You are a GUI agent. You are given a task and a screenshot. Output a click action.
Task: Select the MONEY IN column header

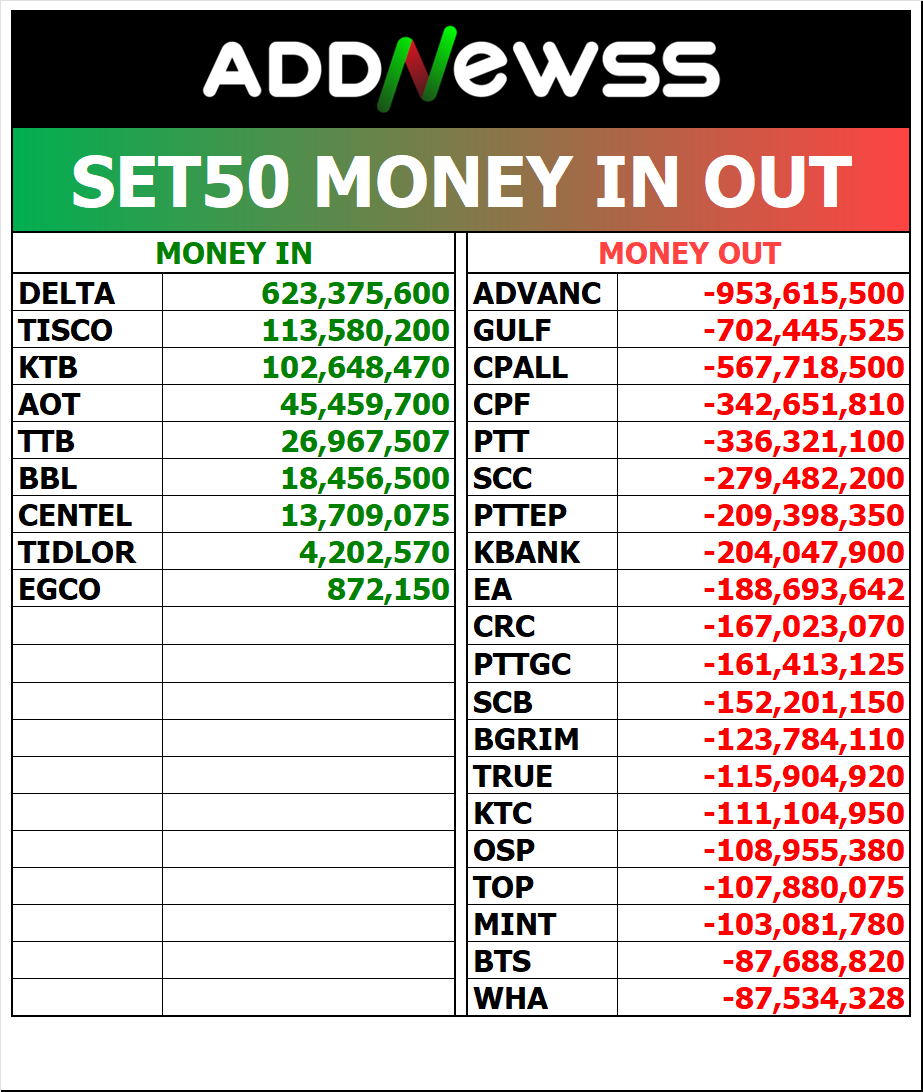point(234,254)
